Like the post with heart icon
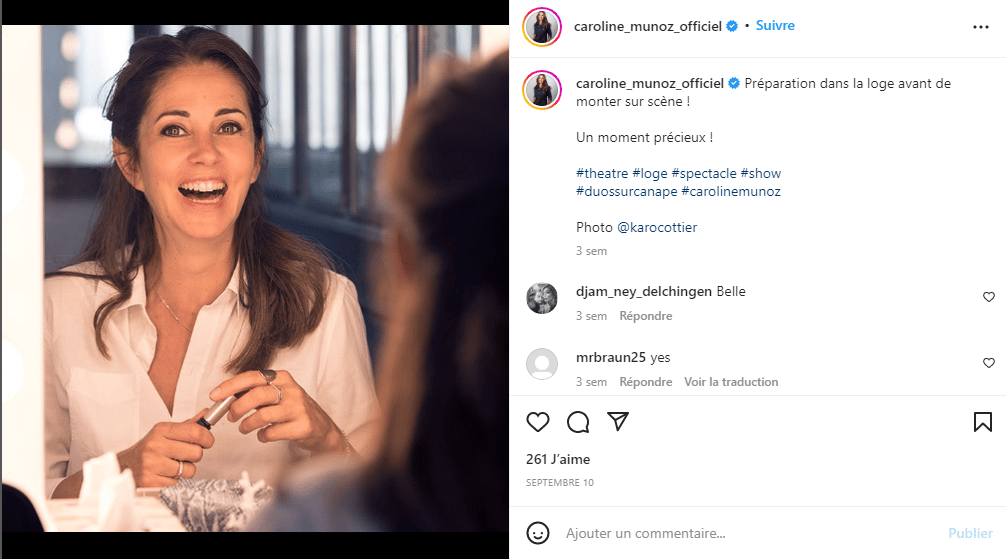Screen dimensions: 1006x559 pos(538,422)
